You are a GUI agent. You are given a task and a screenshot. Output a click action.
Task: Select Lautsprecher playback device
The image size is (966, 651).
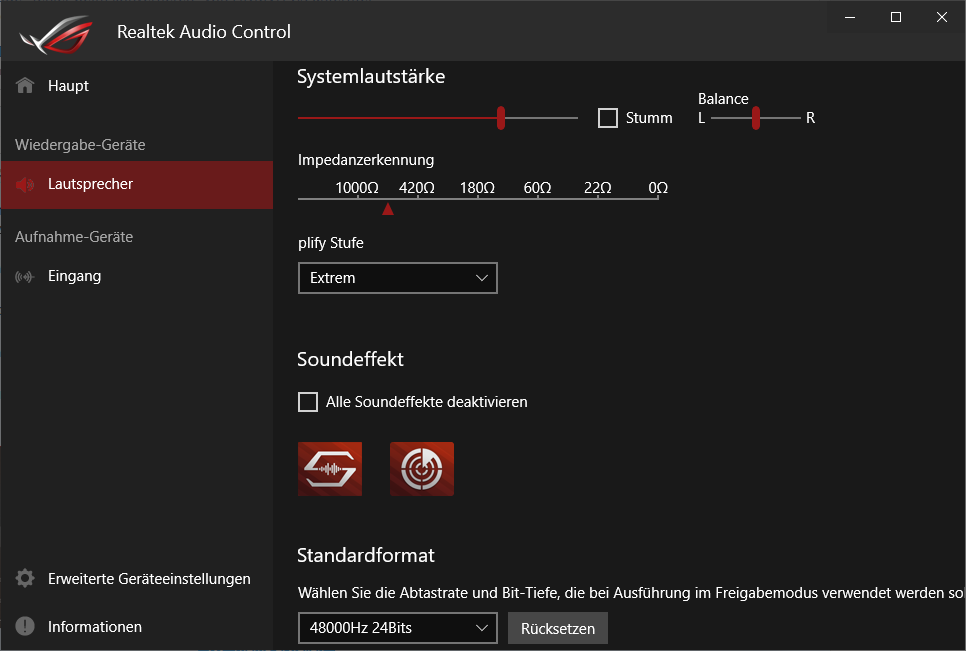[x=137, y=184]
